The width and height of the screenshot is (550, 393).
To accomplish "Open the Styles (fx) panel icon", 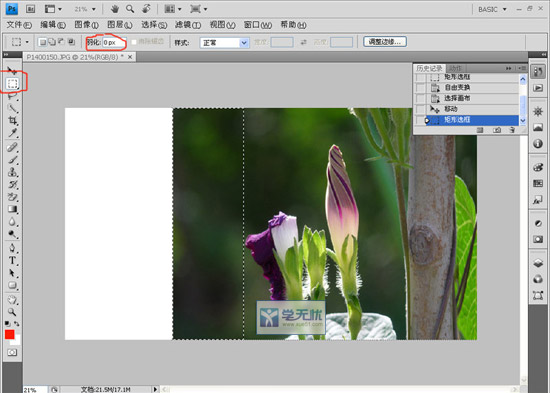I will (x=538, y=200).
